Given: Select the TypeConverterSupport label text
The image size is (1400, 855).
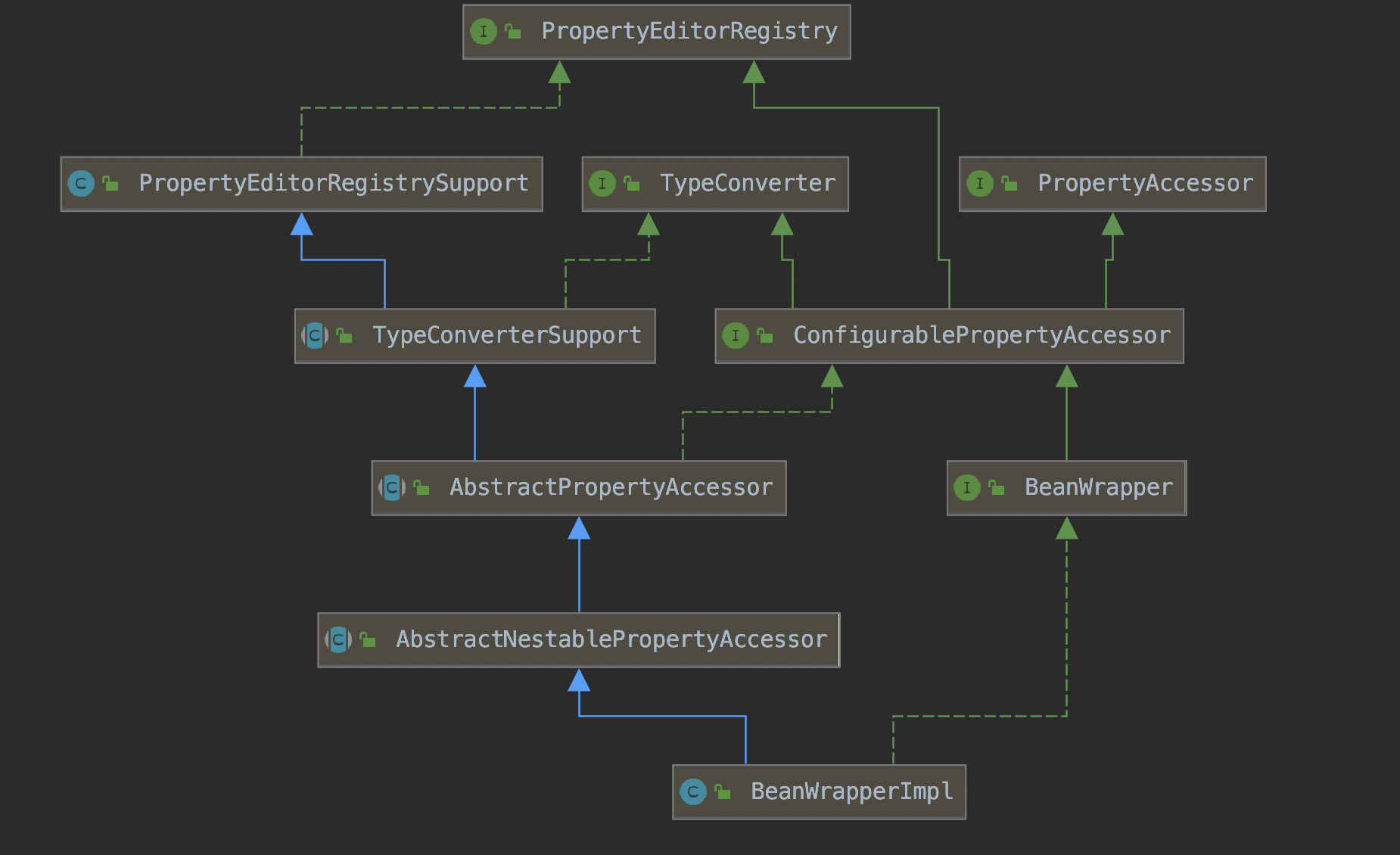Looking at the screenshot, I should (x=506, y=336).
